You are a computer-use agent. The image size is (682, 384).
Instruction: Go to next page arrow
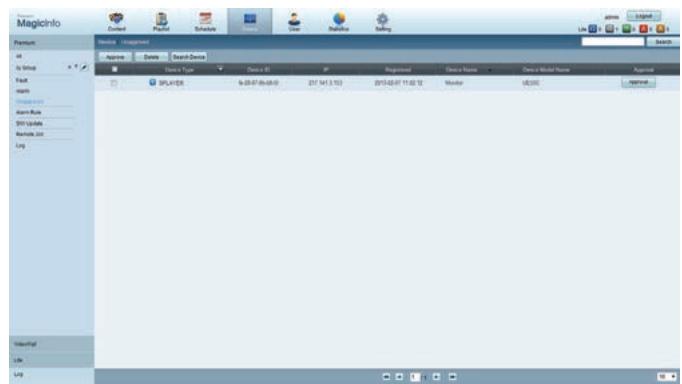(437, 377)
